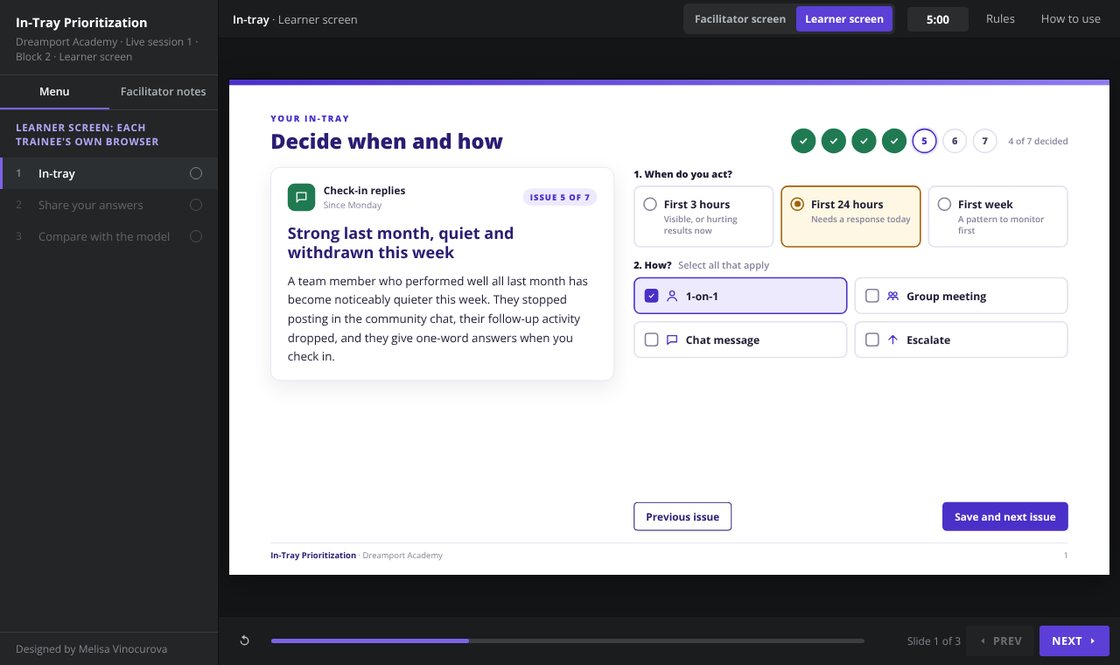Select Compare with the model in sidebar
Image resolution: width=1120 pixels, height=665 pixels.
tap(109, 236)
